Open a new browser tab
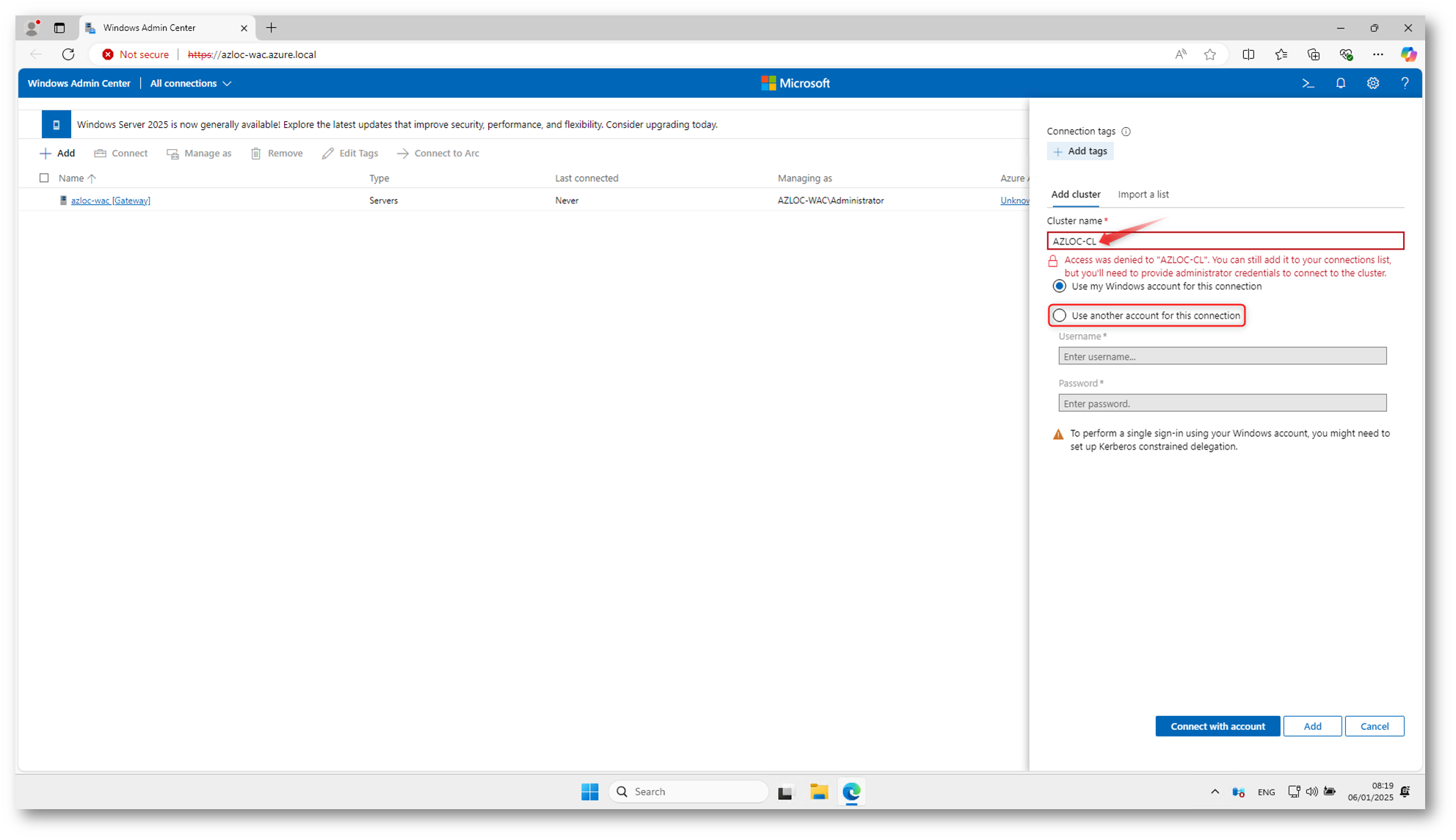The width and height of the screenshot is (1456, 840). pyautogui.click(x=271, y=28)
